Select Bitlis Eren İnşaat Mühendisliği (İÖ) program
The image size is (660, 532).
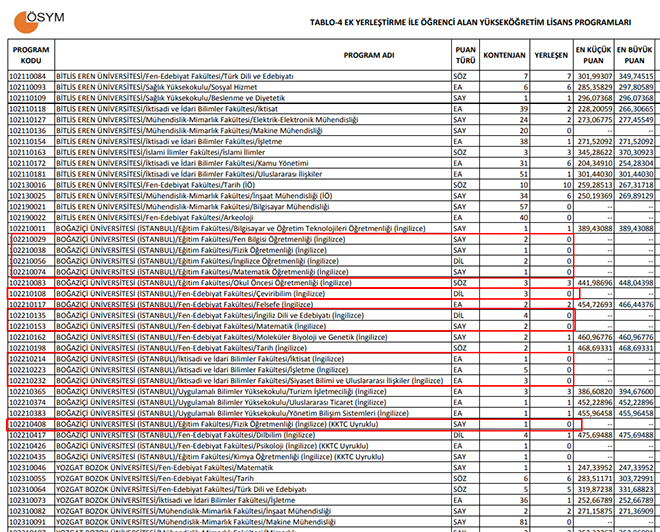(x=194, y=196)
